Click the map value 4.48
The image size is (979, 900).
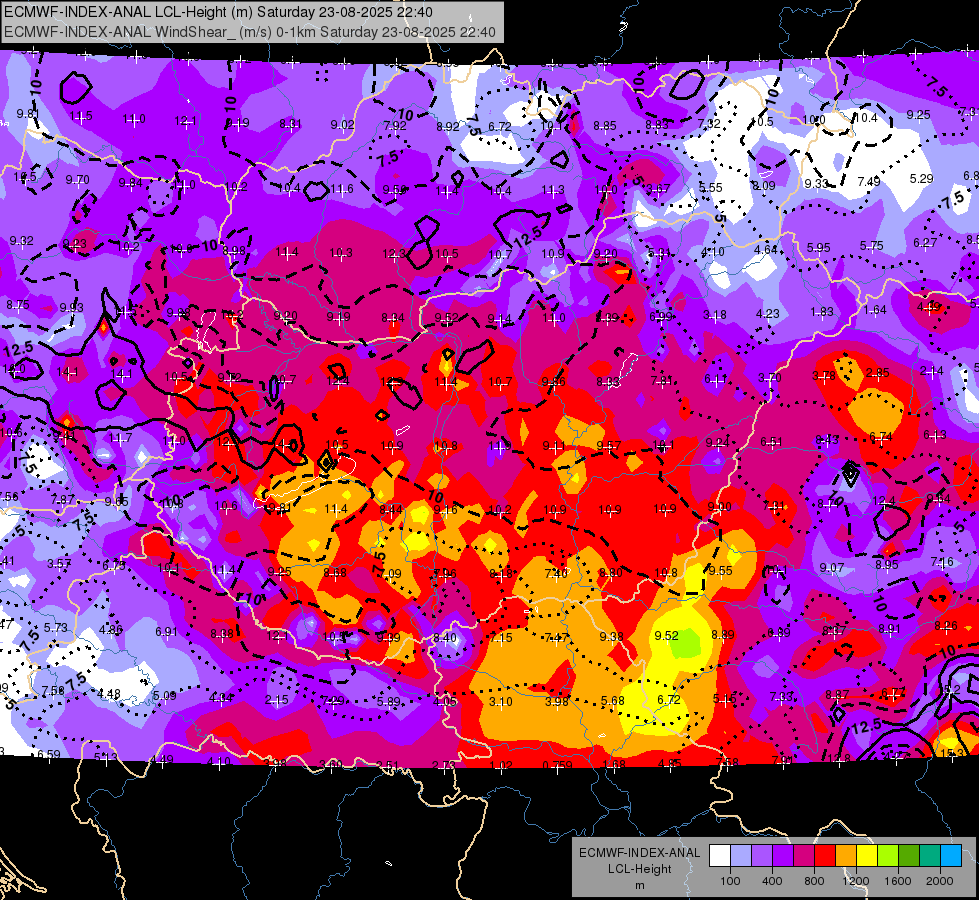[x=109, y=694]
